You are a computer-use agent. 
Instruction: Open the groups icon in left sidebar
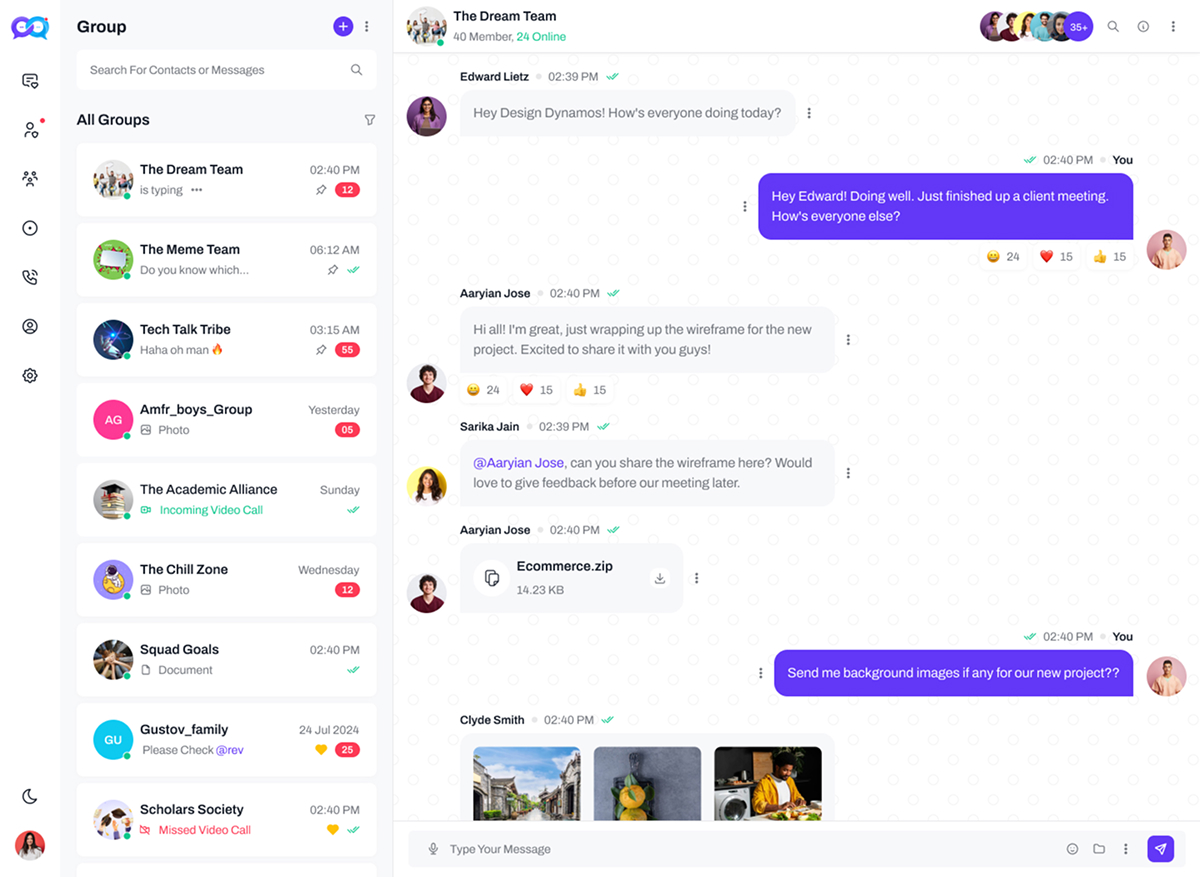coord(30,179)
